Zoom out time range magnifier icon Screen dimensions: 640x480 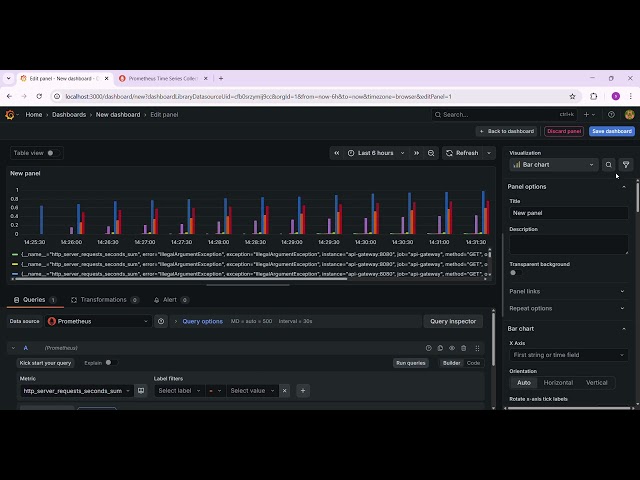point(431,153)
